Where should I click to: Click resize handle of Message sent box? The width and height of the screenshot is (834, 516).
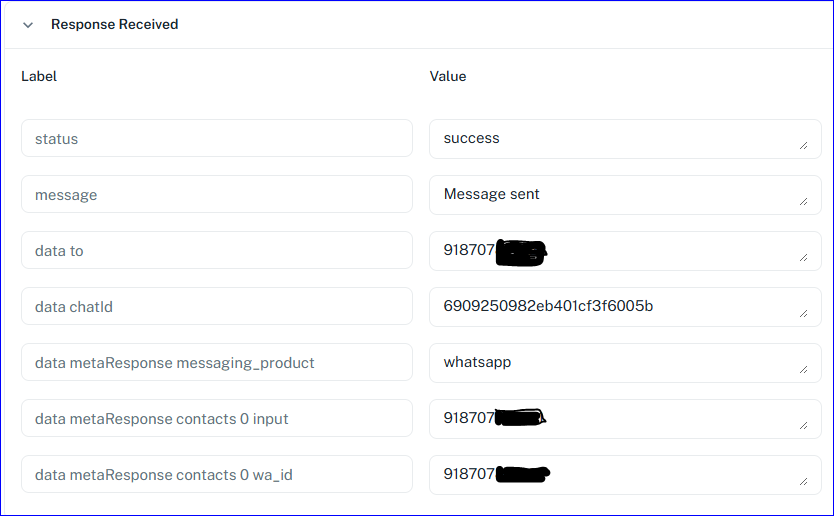pos(803,202)
